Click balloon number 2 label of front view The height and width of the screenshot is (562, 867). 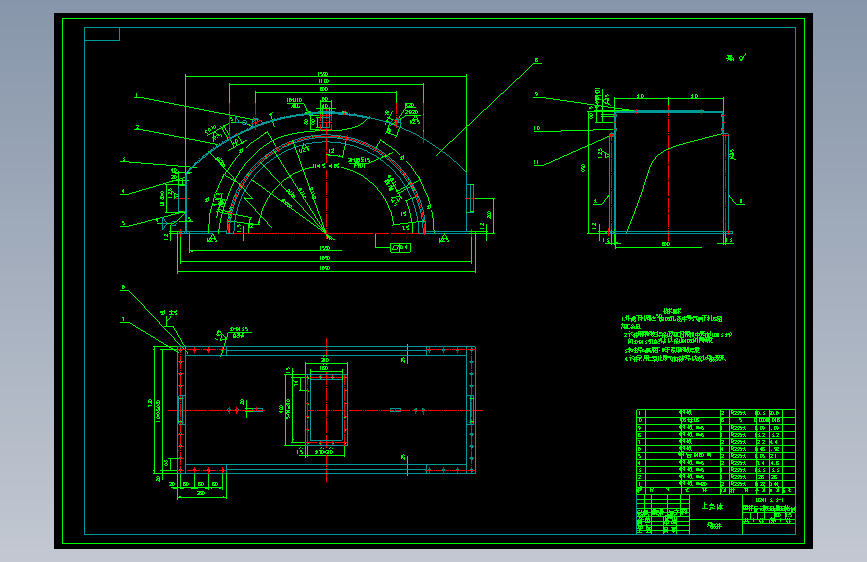[x=137, y=128]
